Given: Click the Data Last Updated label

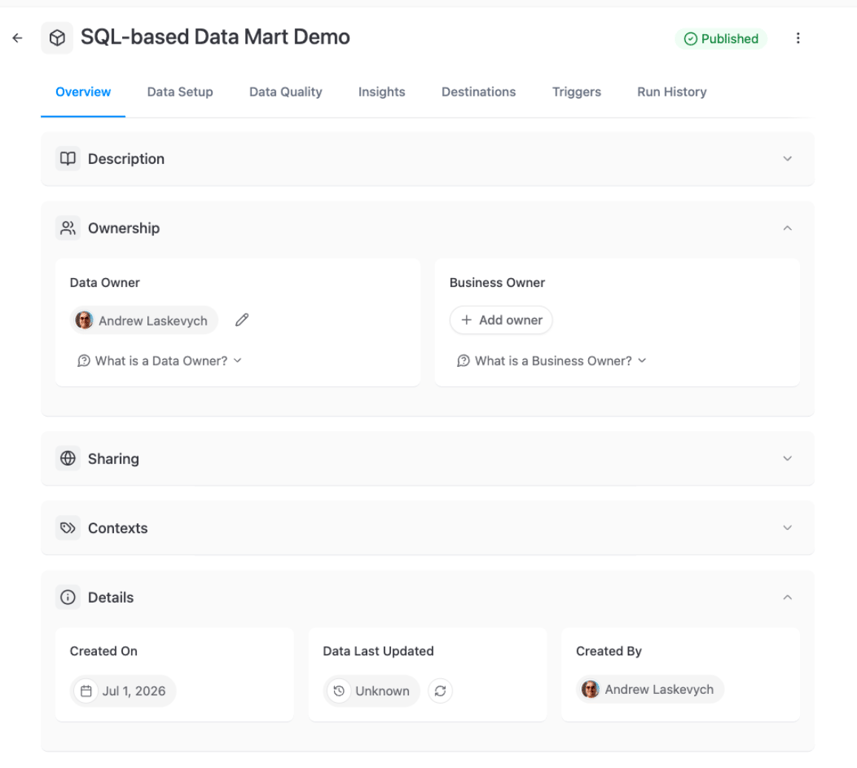Looking at the screenshot, I should 378,651.
